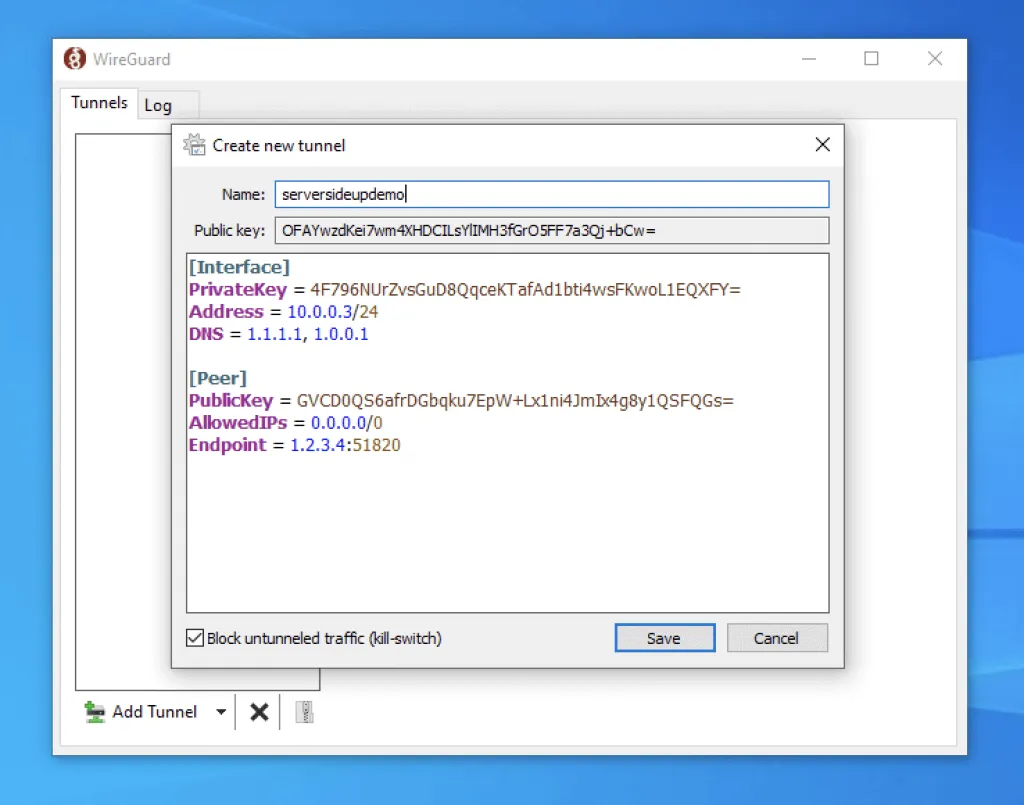
Task: Switch to the Log tab
Action: click(160, 104)
